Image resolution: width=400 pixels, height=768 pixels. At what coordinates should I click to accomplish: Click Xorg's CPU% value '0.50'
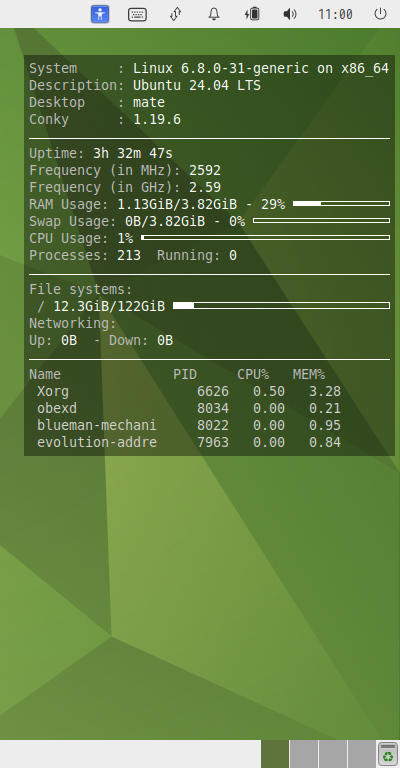pos(269,392)
